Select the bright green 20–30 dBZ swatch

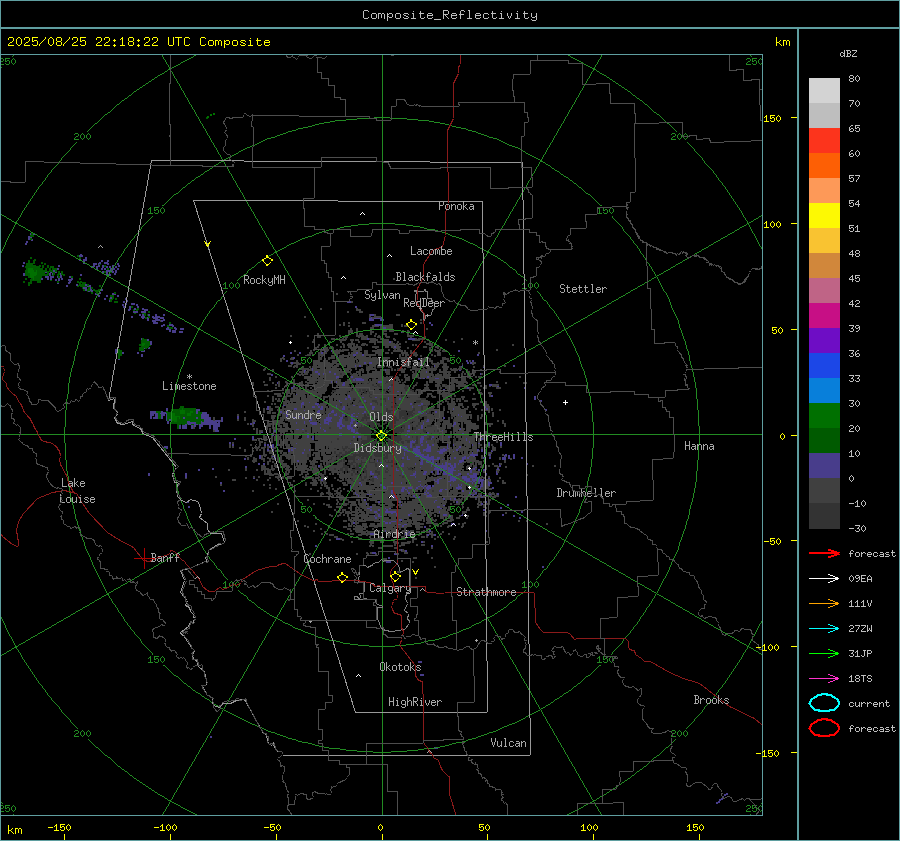click(824, 415)
